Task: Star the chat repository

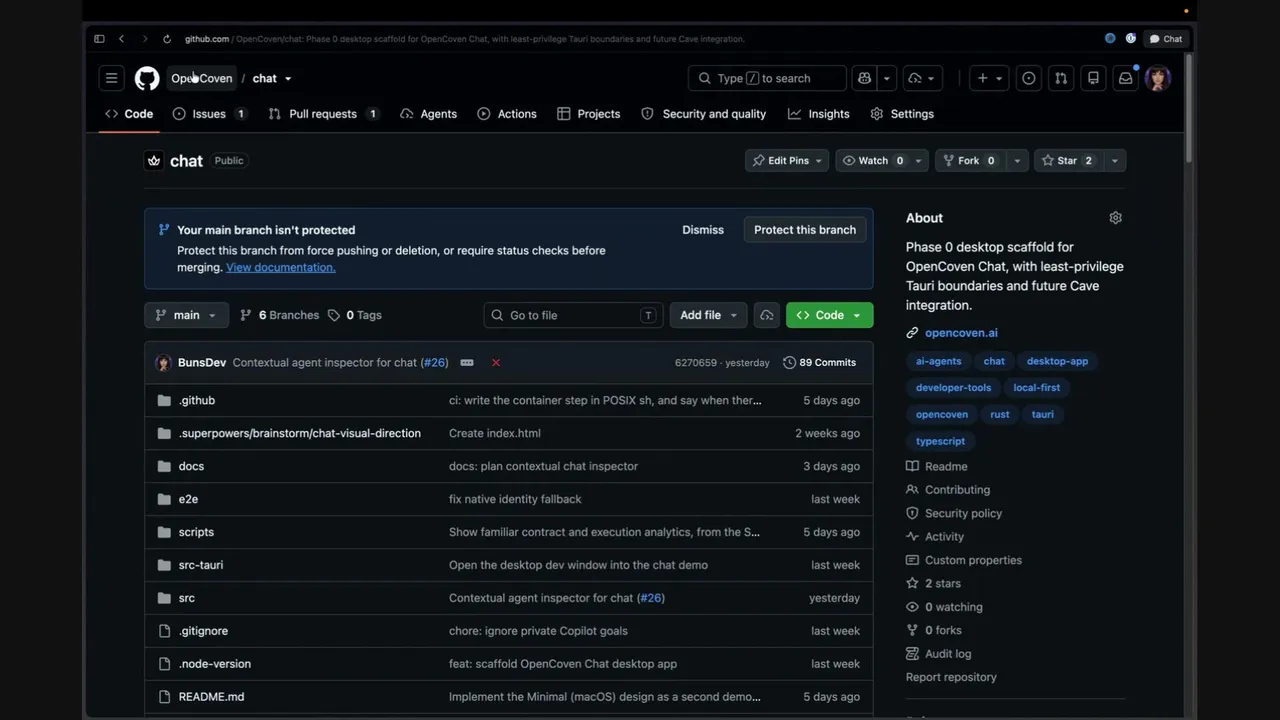Action: click(1068, 161)
